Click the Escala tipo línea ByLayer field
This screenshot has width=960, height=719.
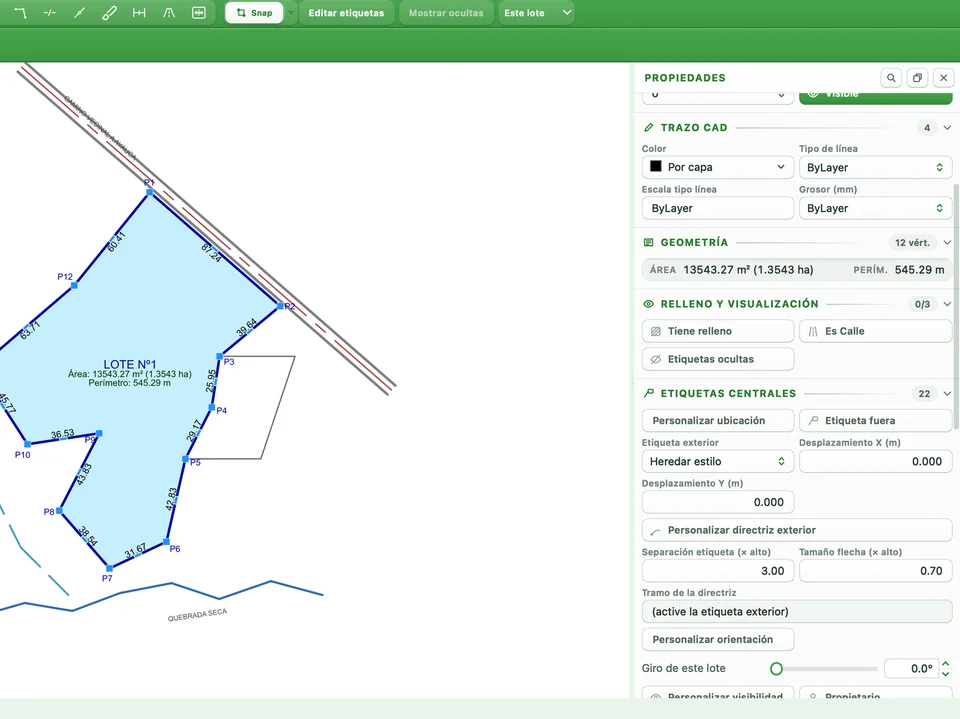(x=718, y=208)
